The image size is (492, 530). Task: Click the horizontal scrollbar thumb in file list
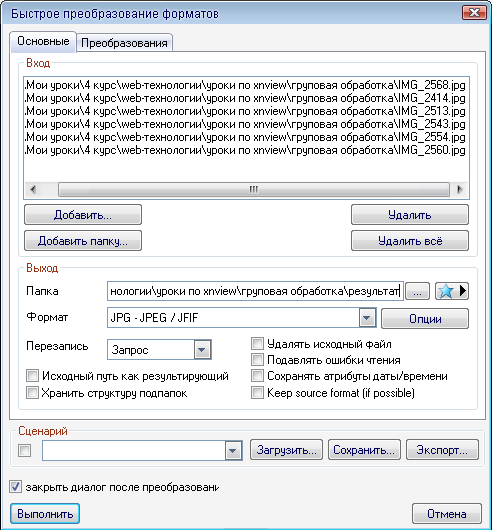[254, 189]
